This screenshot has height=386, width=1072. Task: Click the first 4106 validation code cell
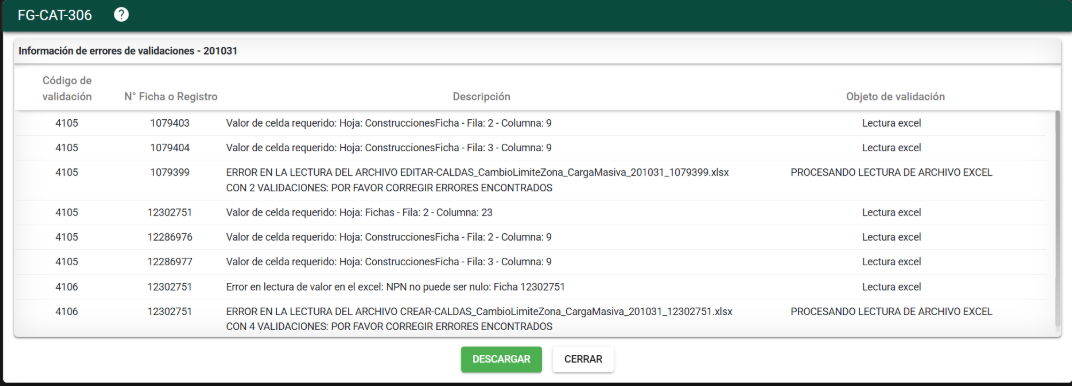coord(67,287)
